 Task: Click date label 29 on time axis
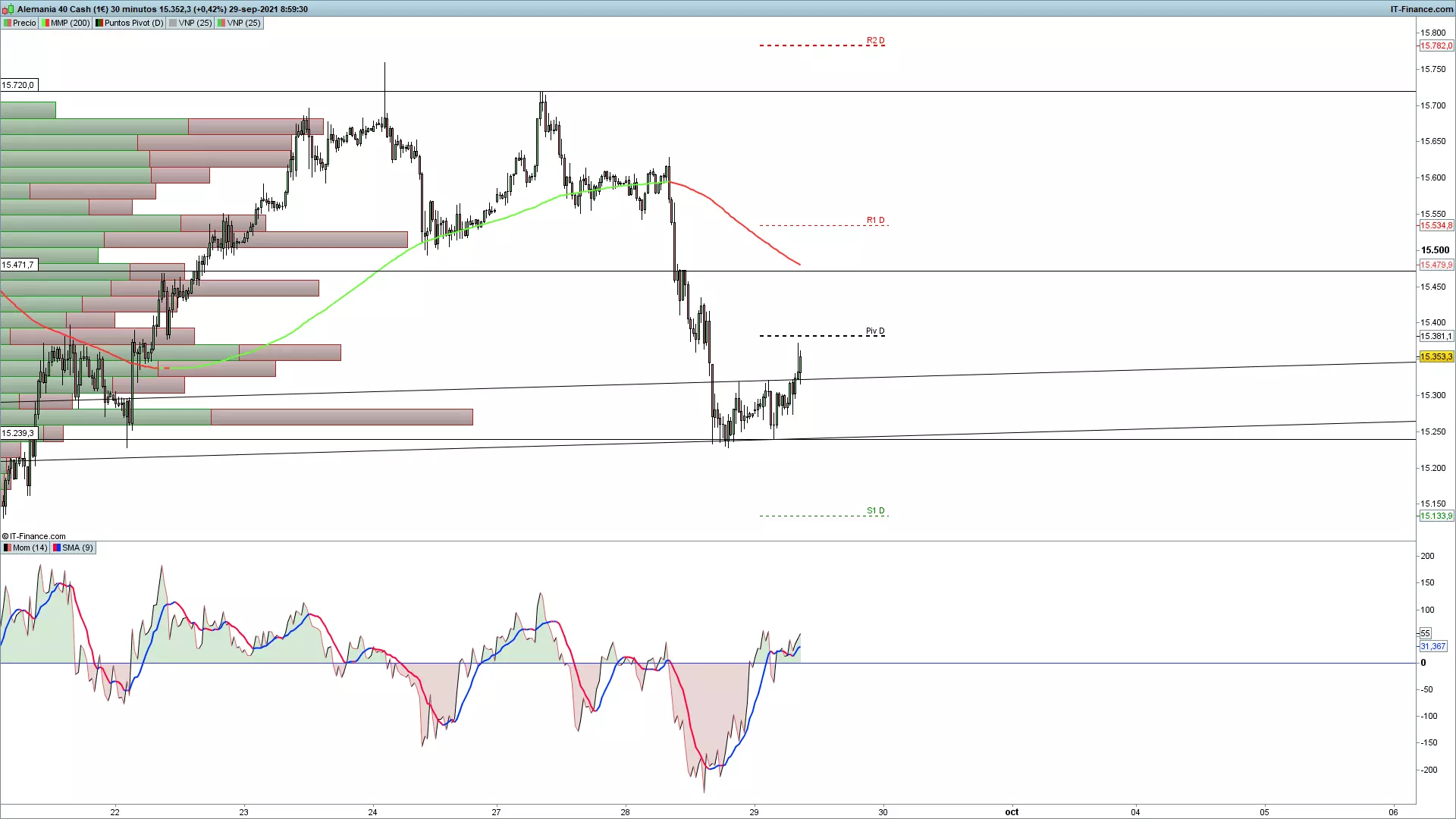[754, 812]
